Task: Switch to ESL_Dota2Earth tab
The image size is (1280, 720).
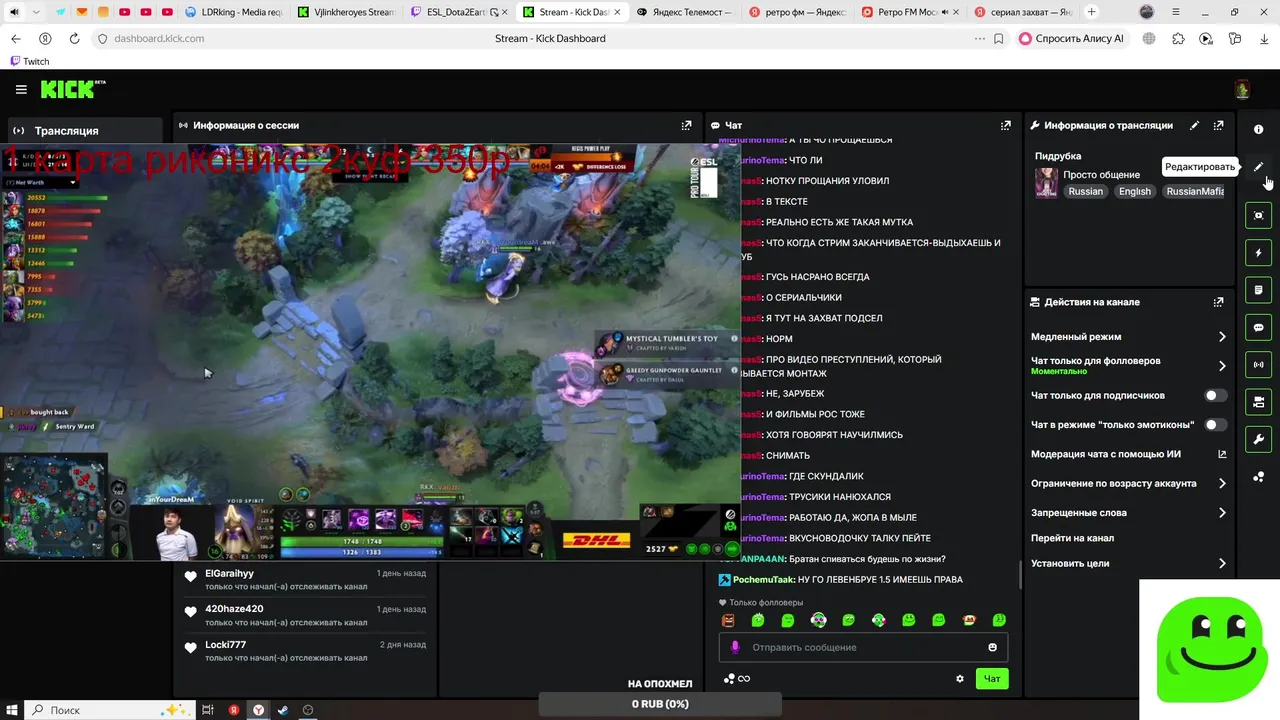Action: 460,12
